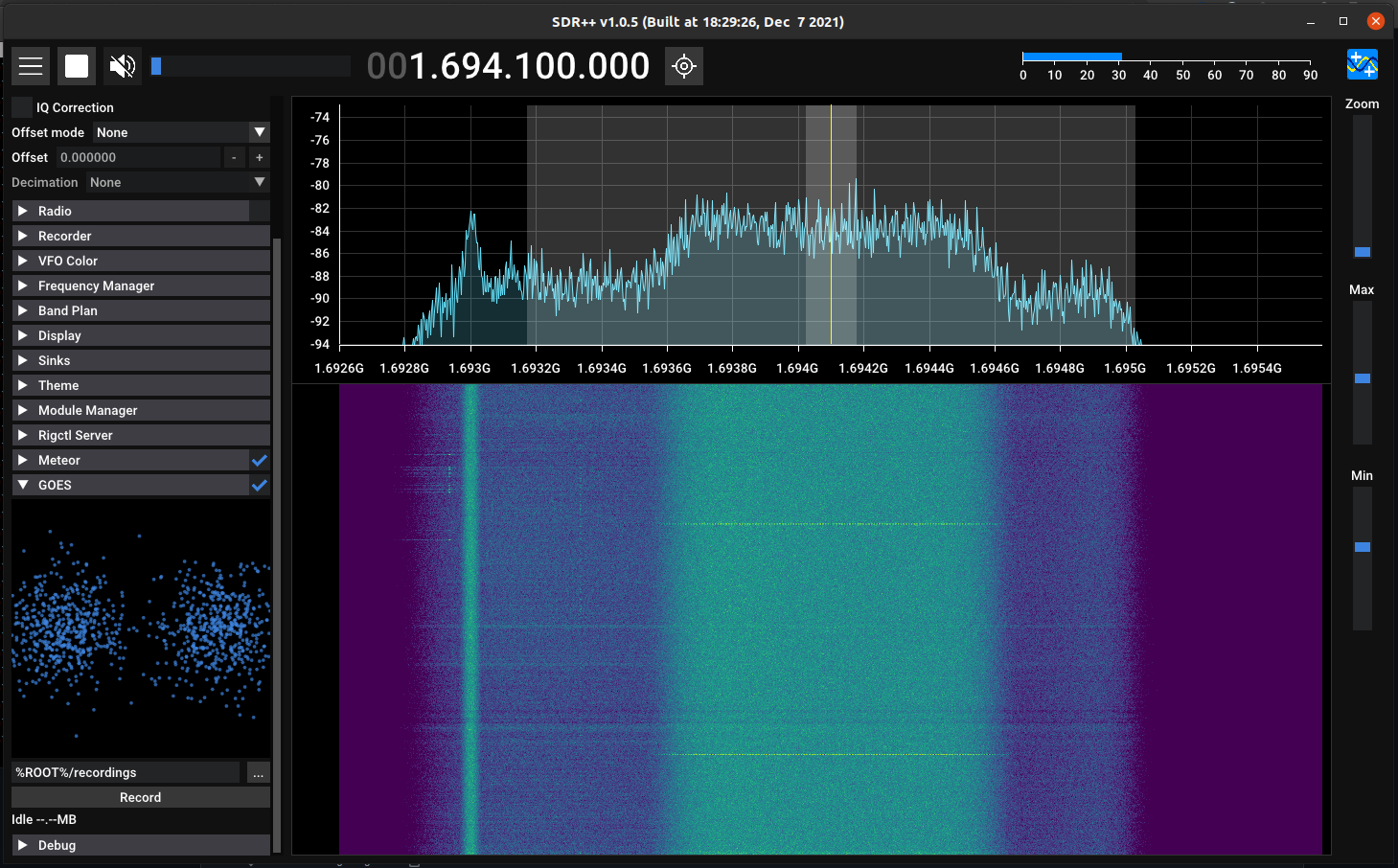Image resolution: width=1398 pixels, height=868 pixels.
Task: Click the recordings path input field
Action: coord(126,772)
